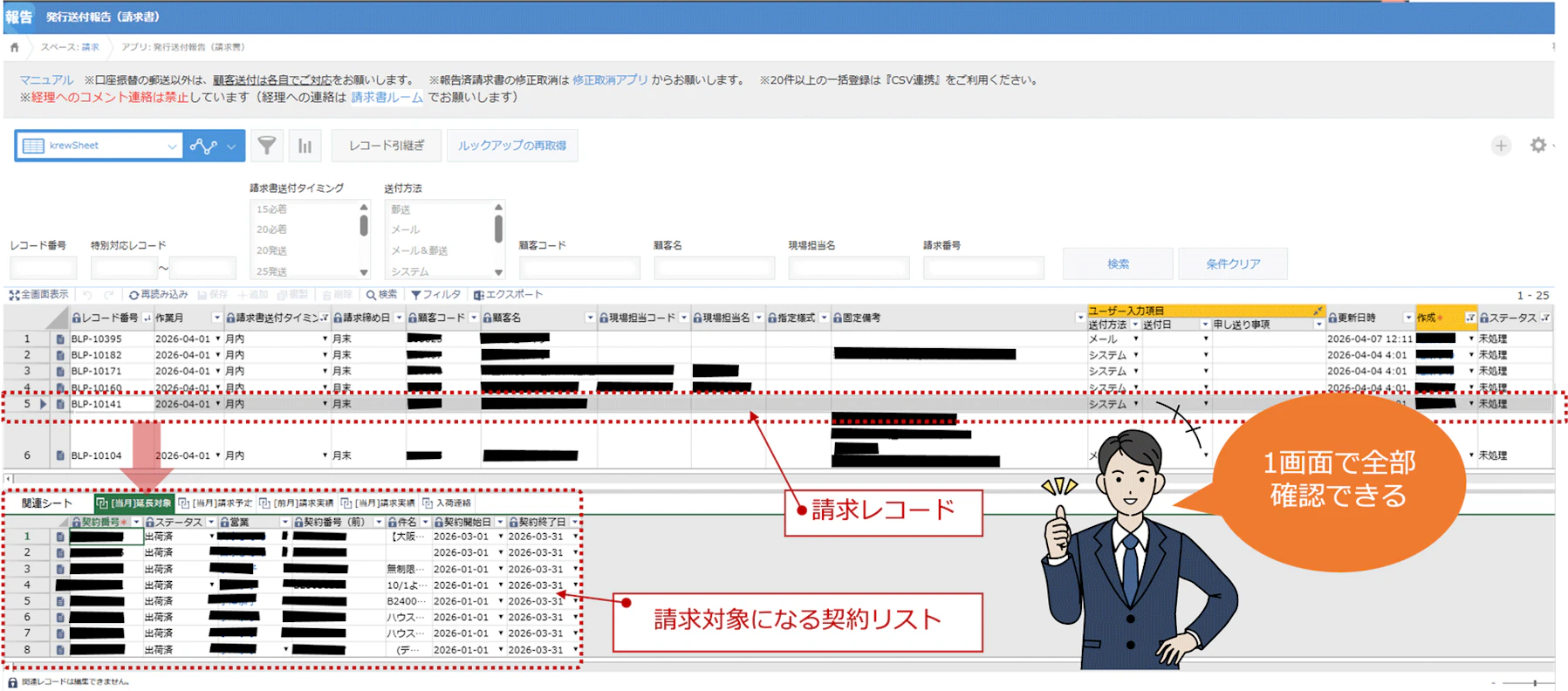Viewport: 1568px width, 691px height.
Task: Select 15必着 in 請求書送付タイミング list
Action: point(271,209)
